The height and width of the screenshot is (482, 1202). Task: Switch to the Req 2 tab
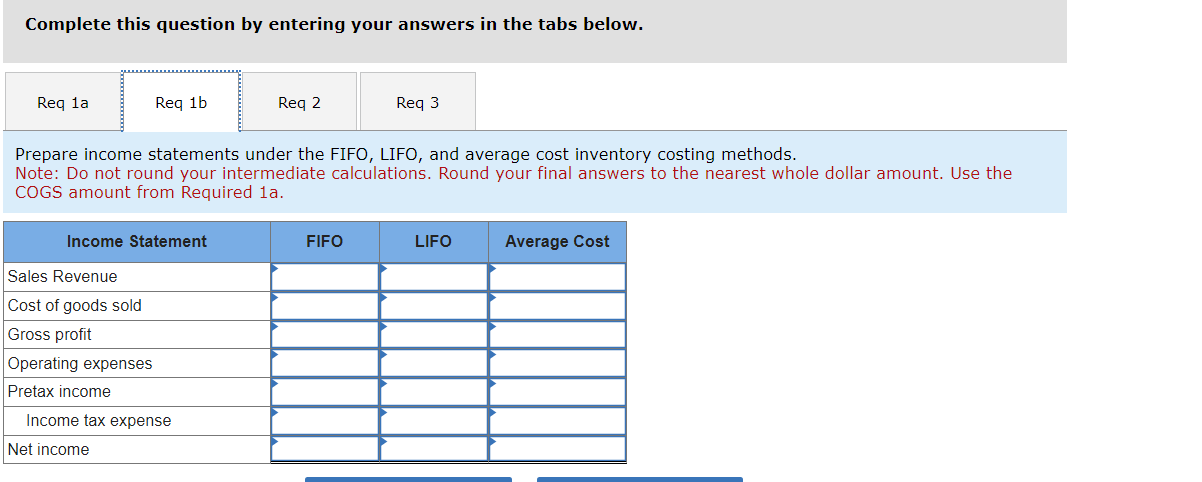tap(299, 102)
